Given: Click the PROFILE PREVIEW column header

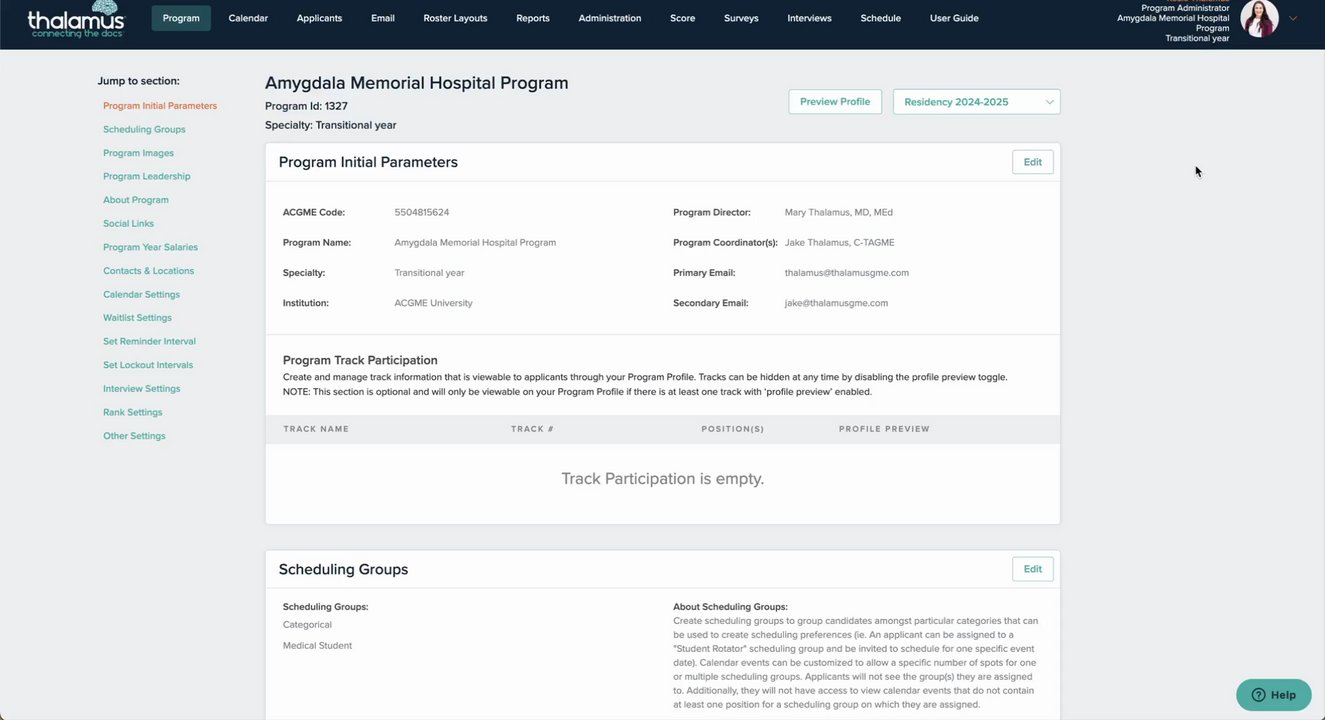Looking at the screenshot, I should 884,429.
